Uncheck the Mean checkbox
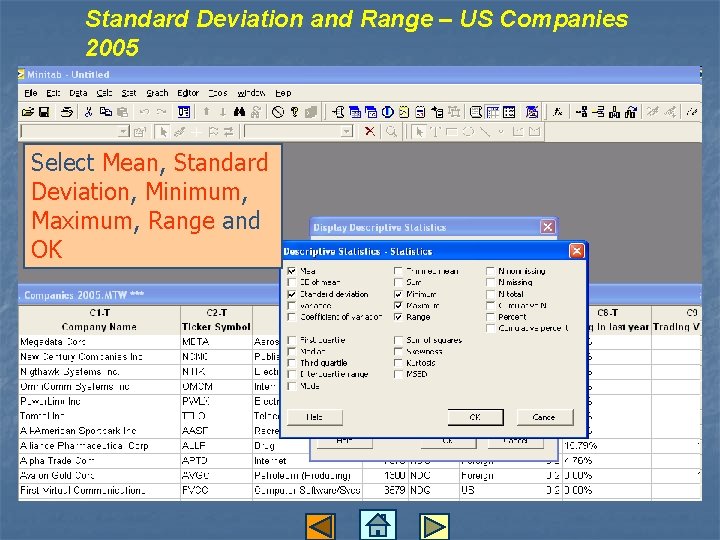Viewport: 720px width, 540px height. pos(292,271)
